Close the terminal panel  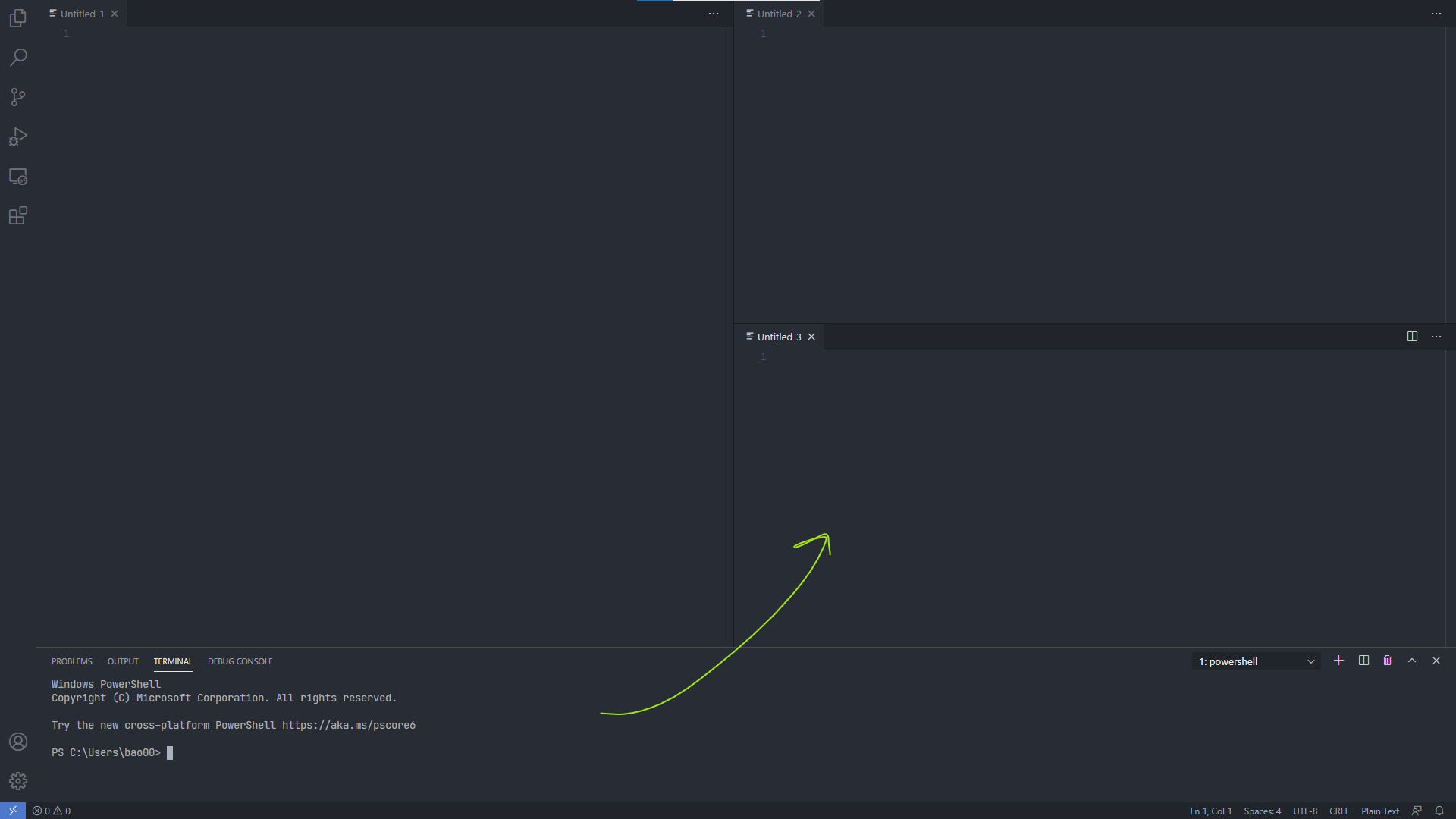(1436, 661)
